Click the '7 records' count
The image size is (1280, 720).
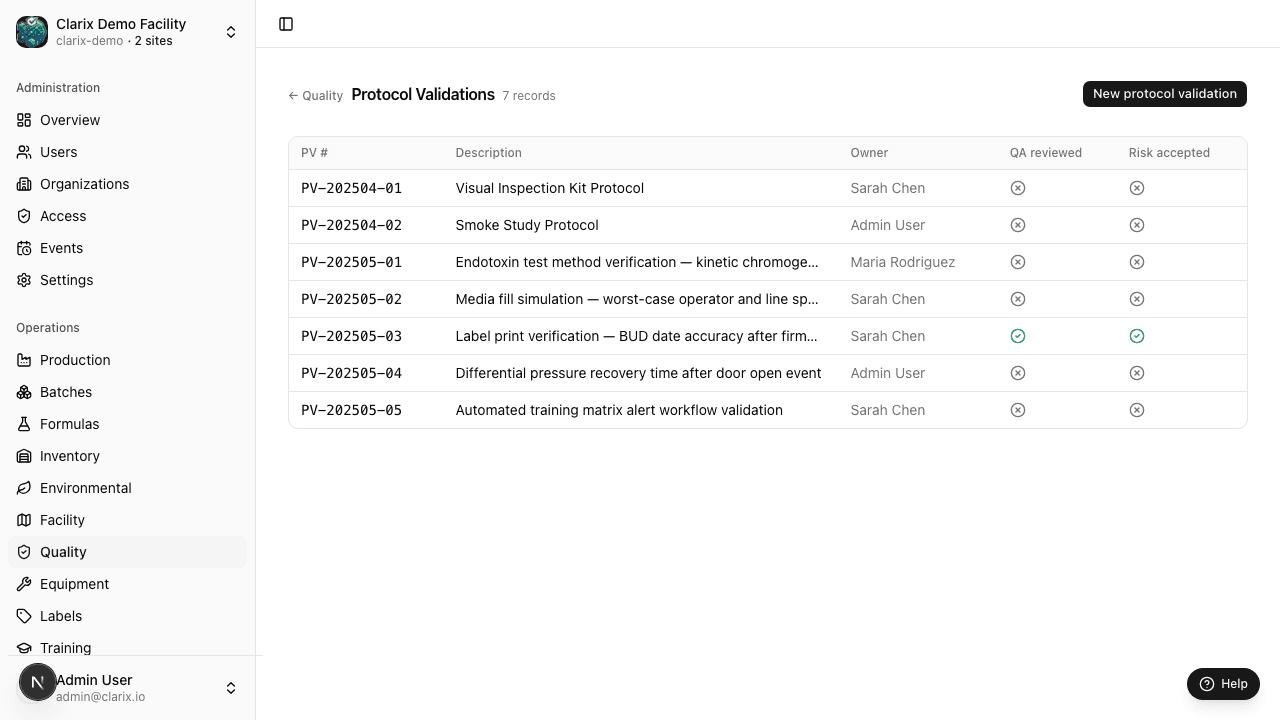click(529, 96)
